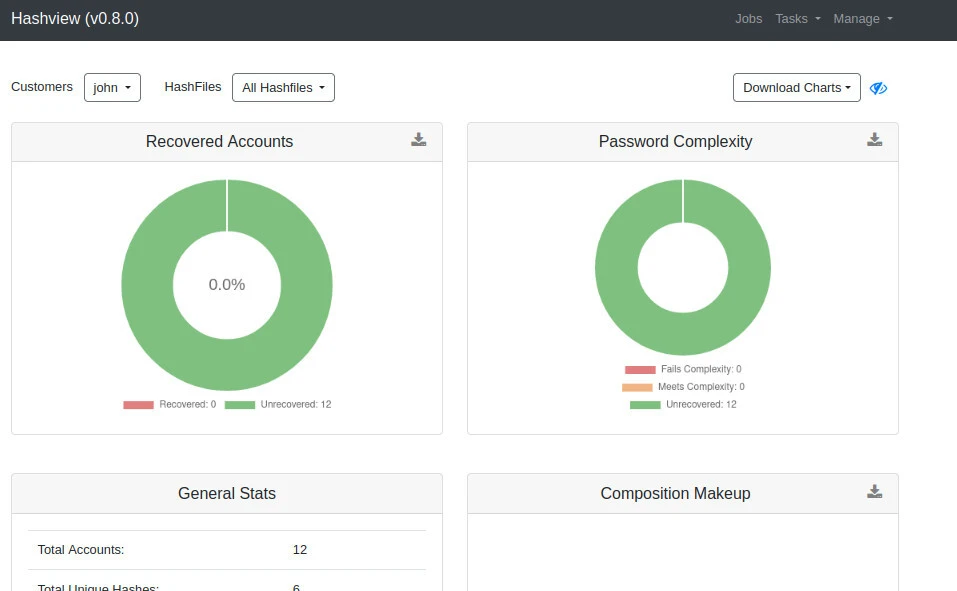The height and width of the screenshot is (591, 957).
Task: Click the Hashview (v0.8.0) brand link
Action: 75,19
